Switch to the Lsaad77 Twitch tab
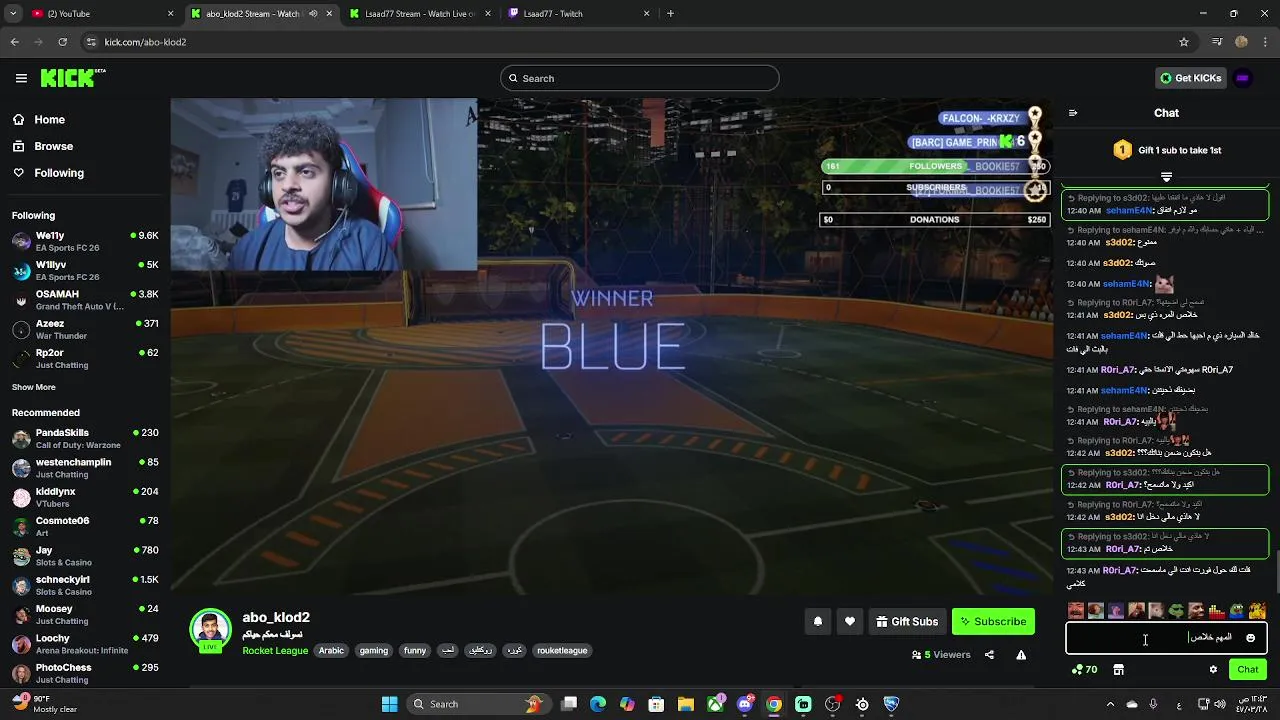 (x=578, y=14)
